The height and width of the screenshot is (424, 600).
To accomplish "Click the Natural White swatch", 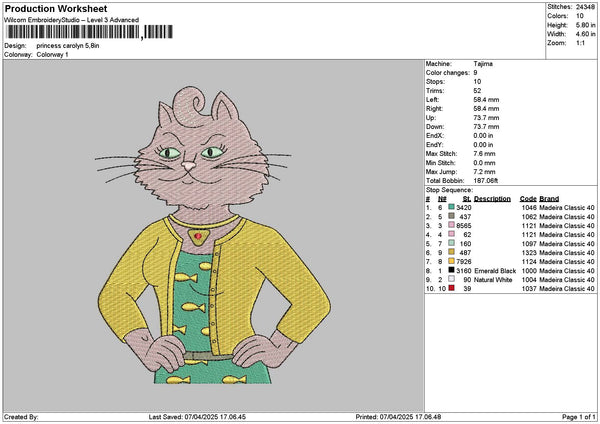I will 452,279.
